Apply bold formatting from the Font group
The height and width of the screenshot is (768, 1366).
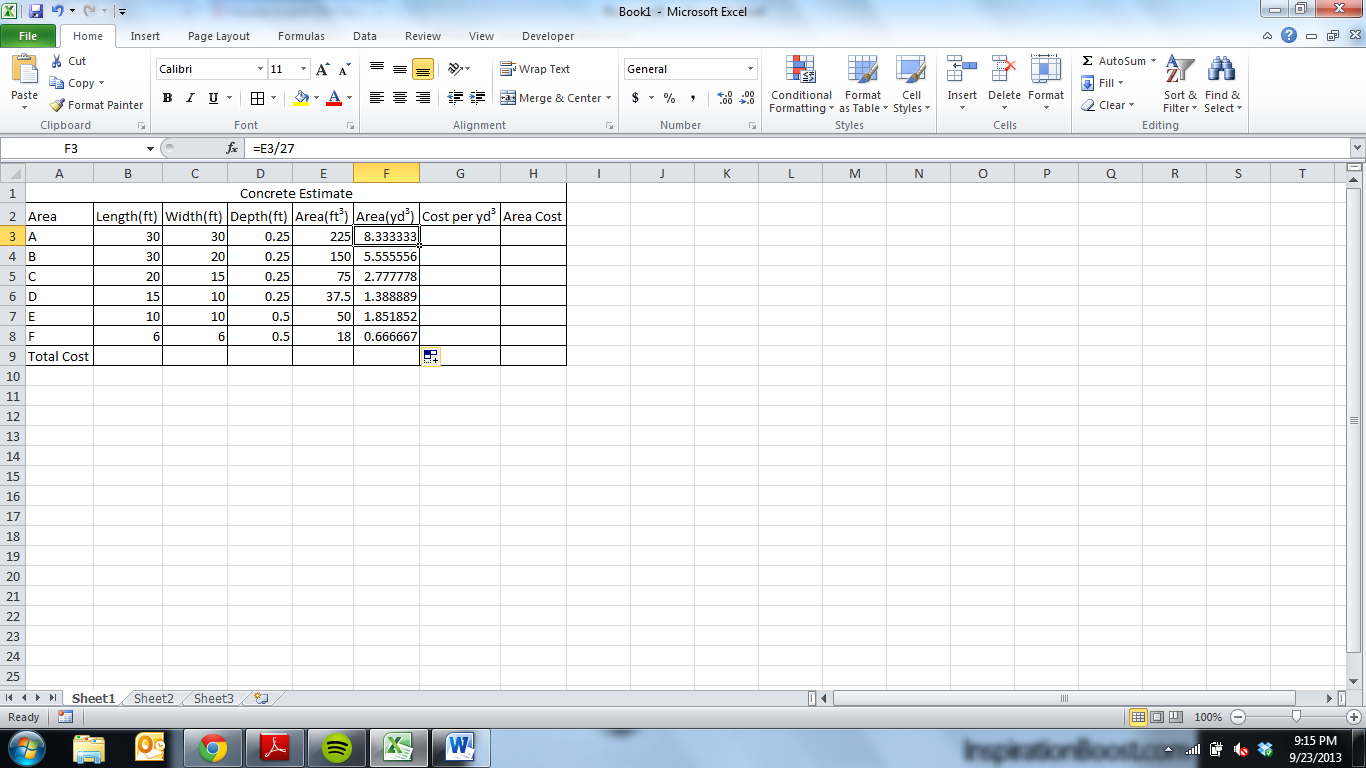[167, 98]
